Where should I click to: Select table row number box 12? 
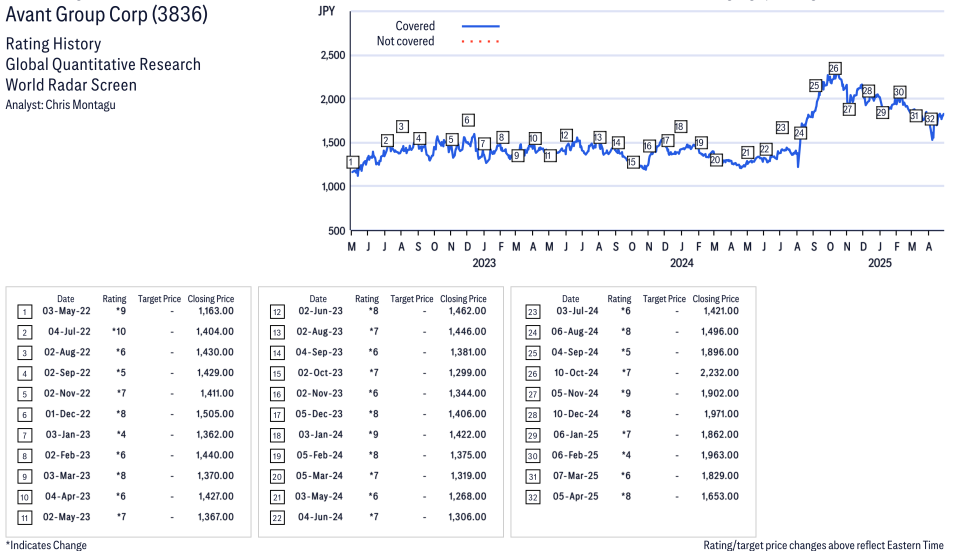[x=277, y=312]
